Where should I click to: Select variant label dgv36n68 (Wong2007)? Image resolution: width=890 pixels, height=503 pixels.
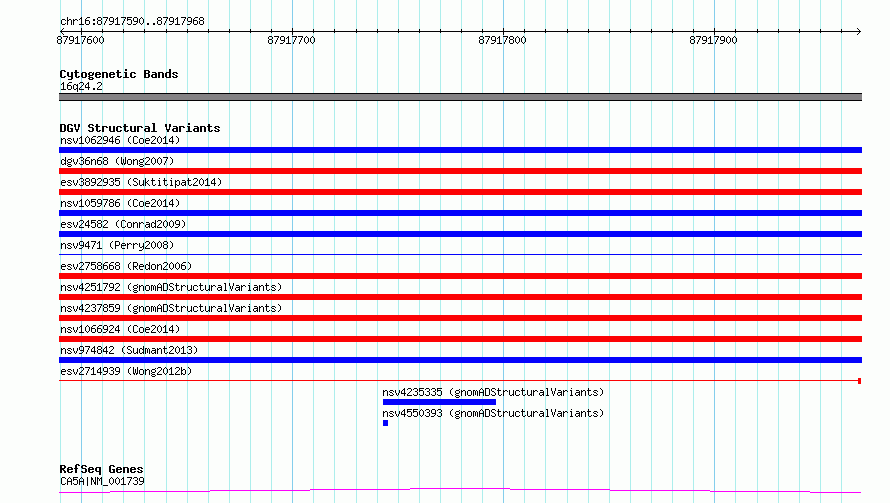coord(117,161)
